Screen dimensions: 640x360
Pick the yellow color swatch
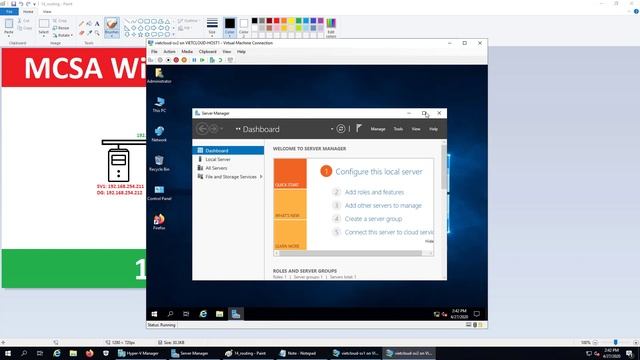pos(291,21)
